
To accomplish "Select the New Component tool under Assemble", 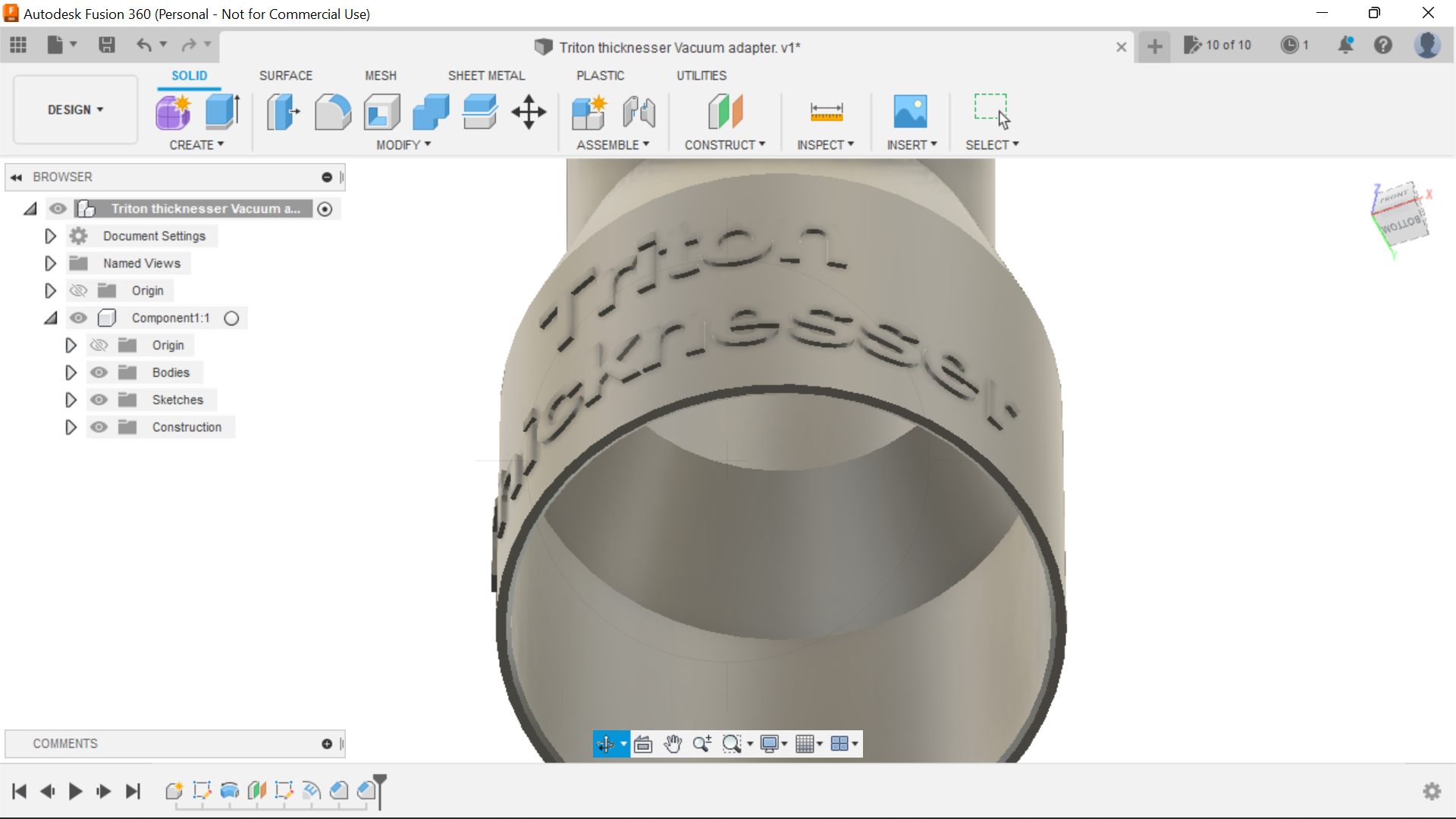I will click(589, 111).
